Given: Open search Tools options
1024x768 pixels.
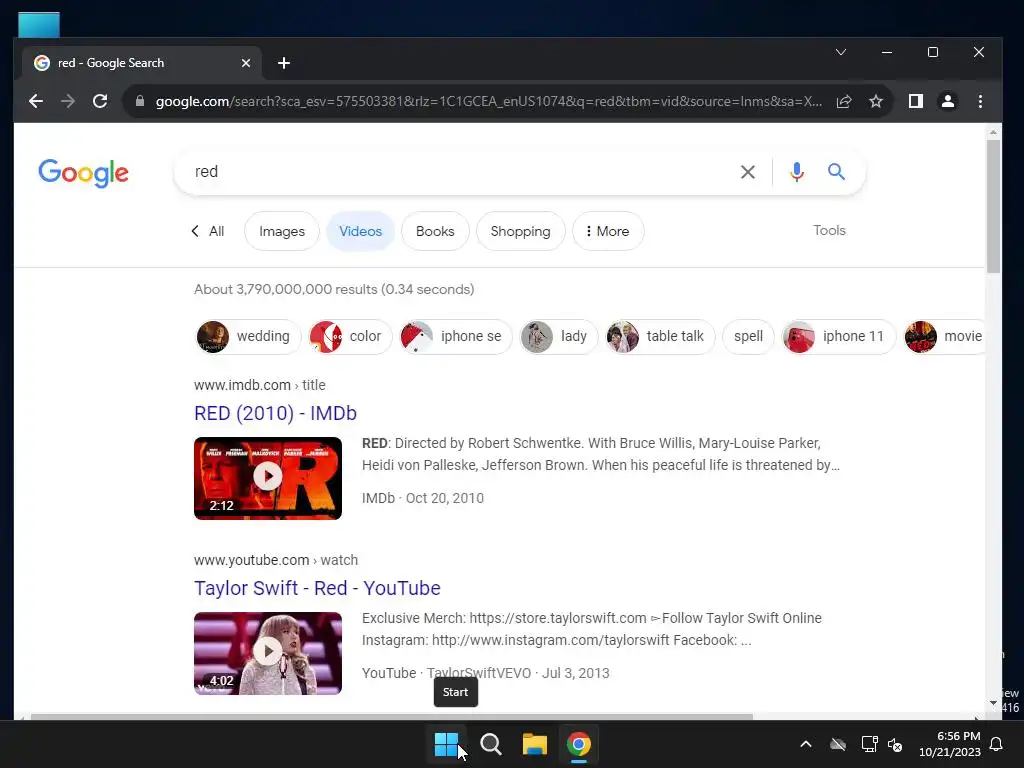Looking at the screenshot, I should [829, 231].
